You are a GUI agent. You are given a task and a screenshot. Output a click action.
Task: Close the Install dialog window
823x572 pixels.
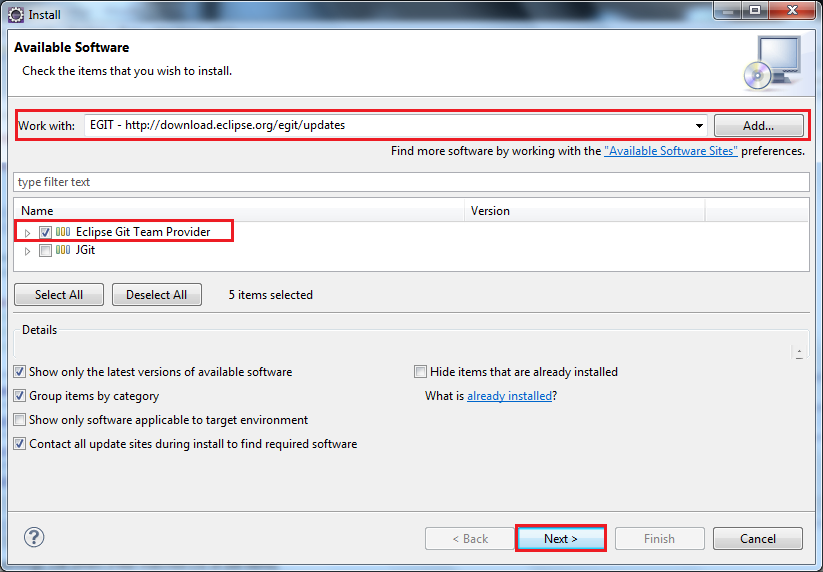[793, 10]
